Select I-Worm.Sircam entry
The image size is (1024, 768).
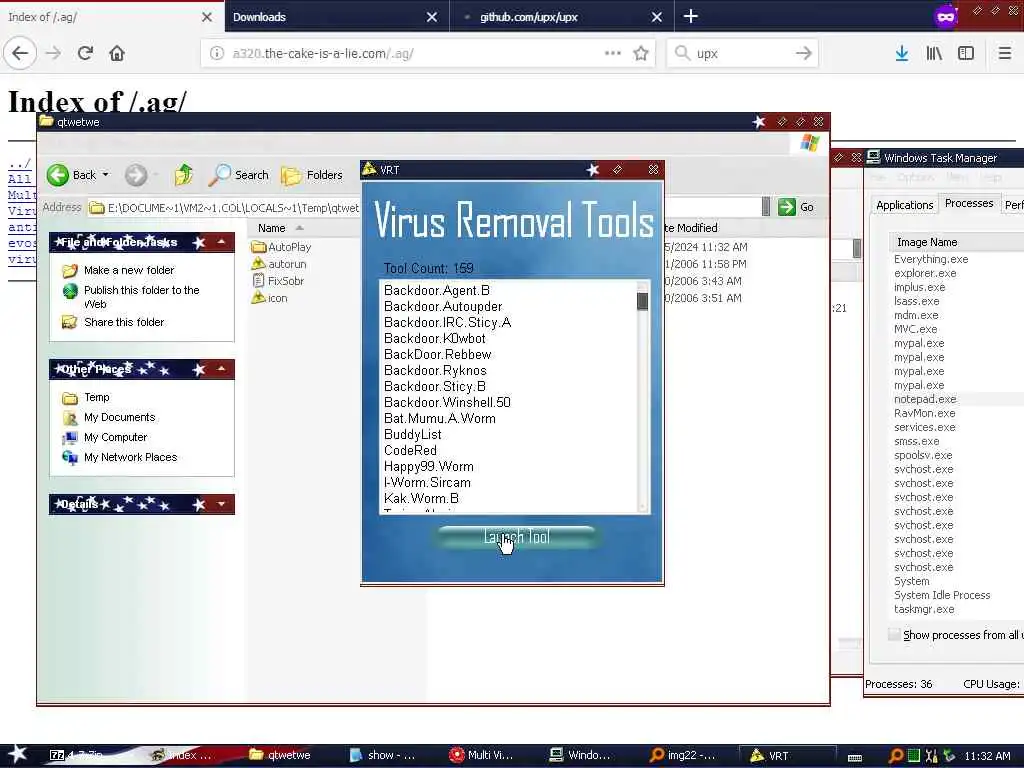click(427, 482)
